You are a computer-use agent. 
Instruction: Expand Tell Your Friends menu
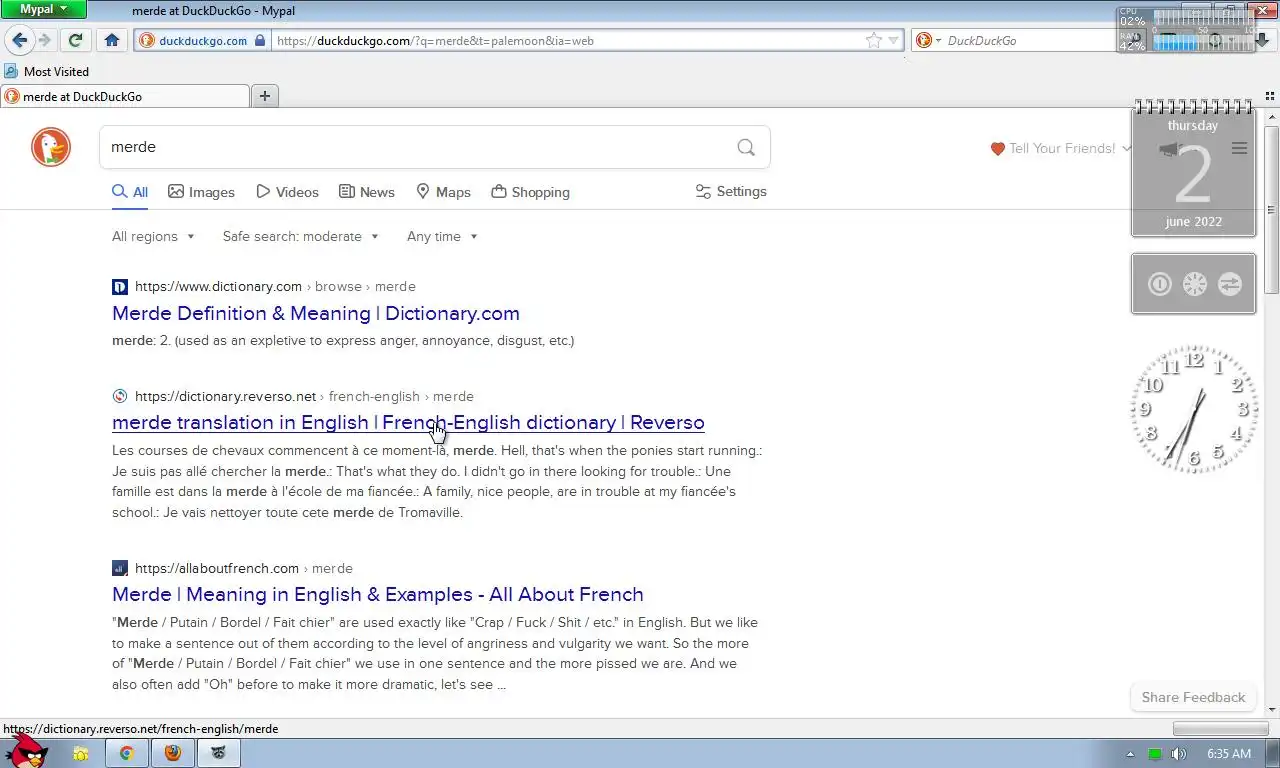point(1061,148)
